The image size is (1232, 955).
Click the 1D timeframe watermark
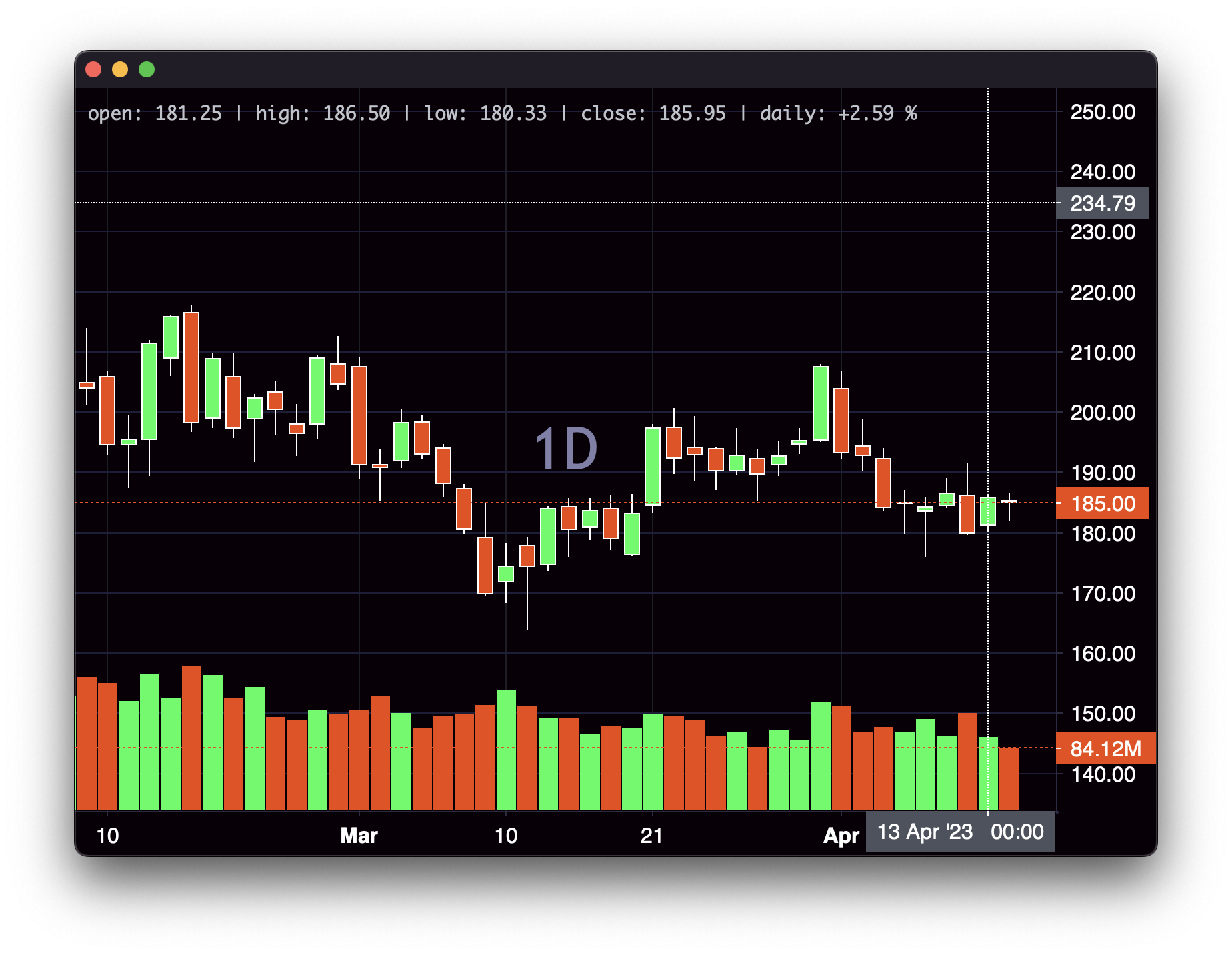tap(566, 449)
